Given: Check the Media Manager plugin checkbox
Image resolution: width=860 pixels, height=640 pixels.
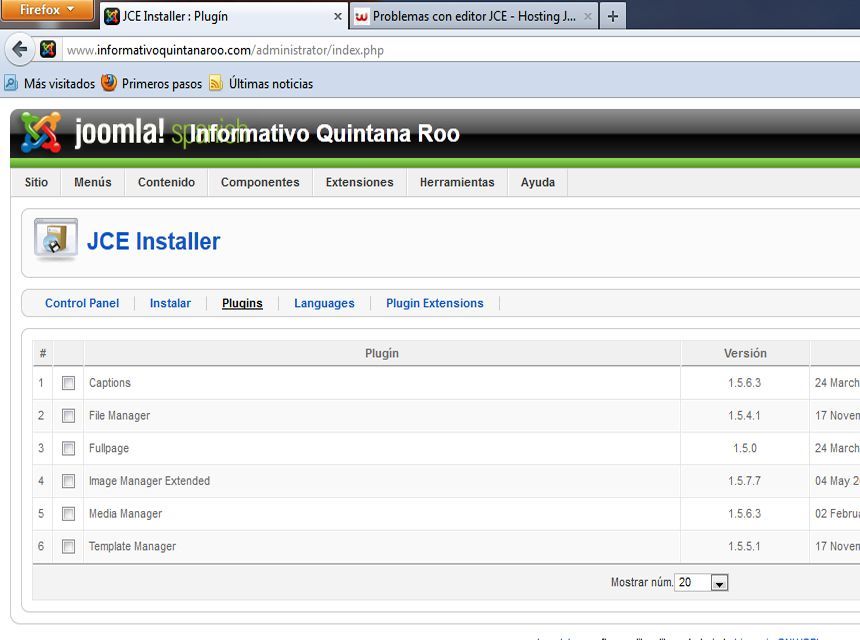Looking at the screenshot, I should pyautogui.click(x=69, y=513).
